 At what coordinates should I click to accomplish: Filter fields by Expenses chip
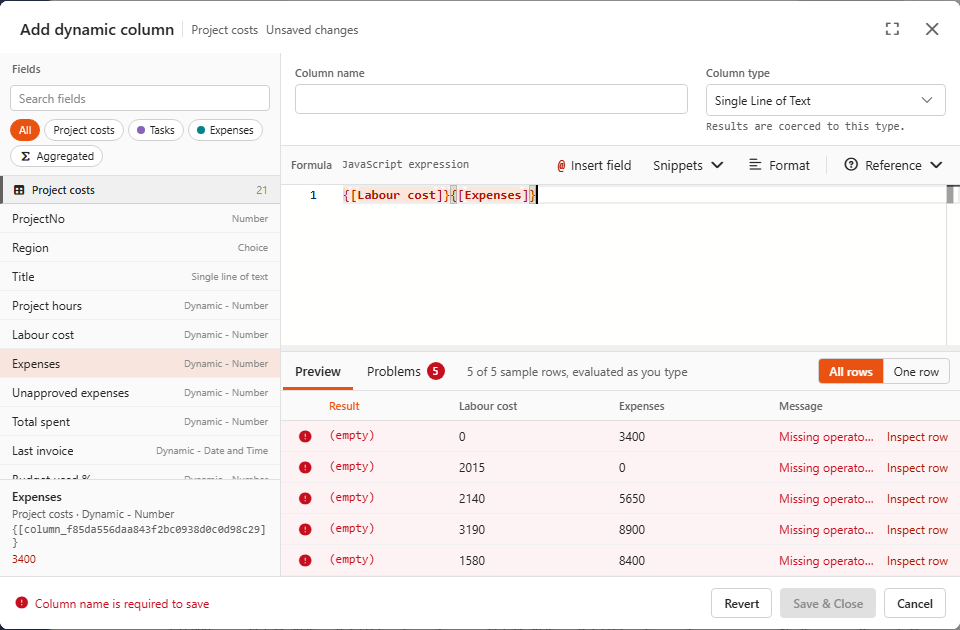pyautogui.click(x=225, y=130)
